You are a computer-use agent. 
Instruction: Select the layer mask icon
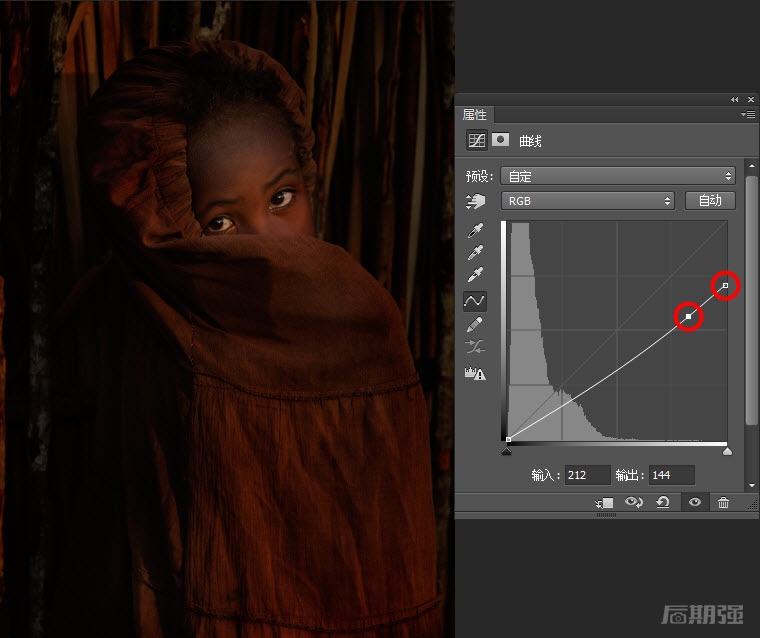click(500, 140)
